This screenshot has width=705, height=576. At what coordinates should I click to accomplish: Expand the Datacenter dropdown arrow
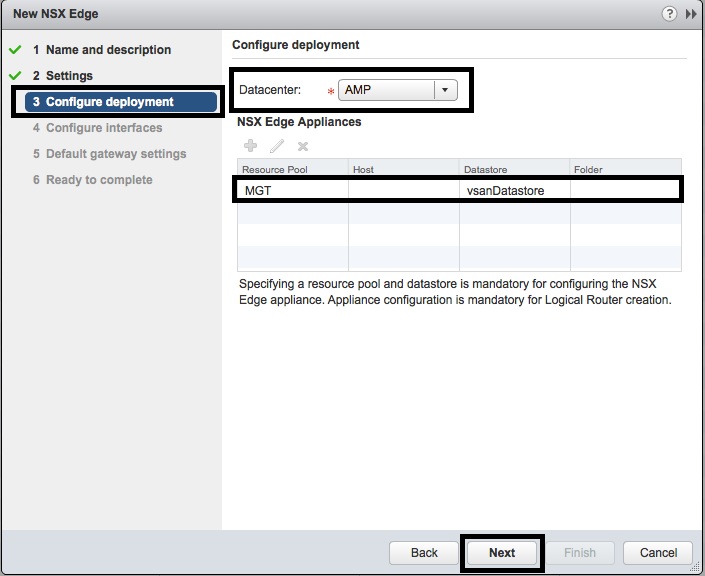click(445, 90)
